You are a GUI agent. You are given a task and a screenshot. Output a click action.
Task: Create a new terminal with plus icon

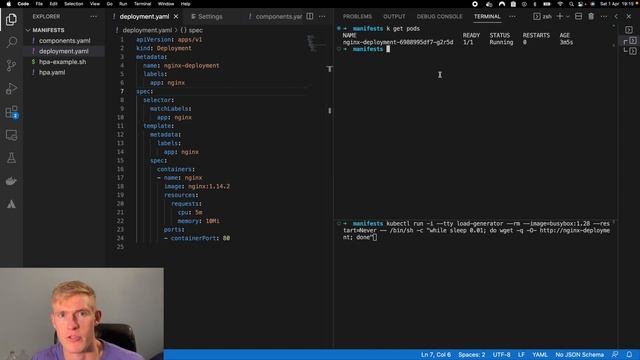[x=560, y=16]
